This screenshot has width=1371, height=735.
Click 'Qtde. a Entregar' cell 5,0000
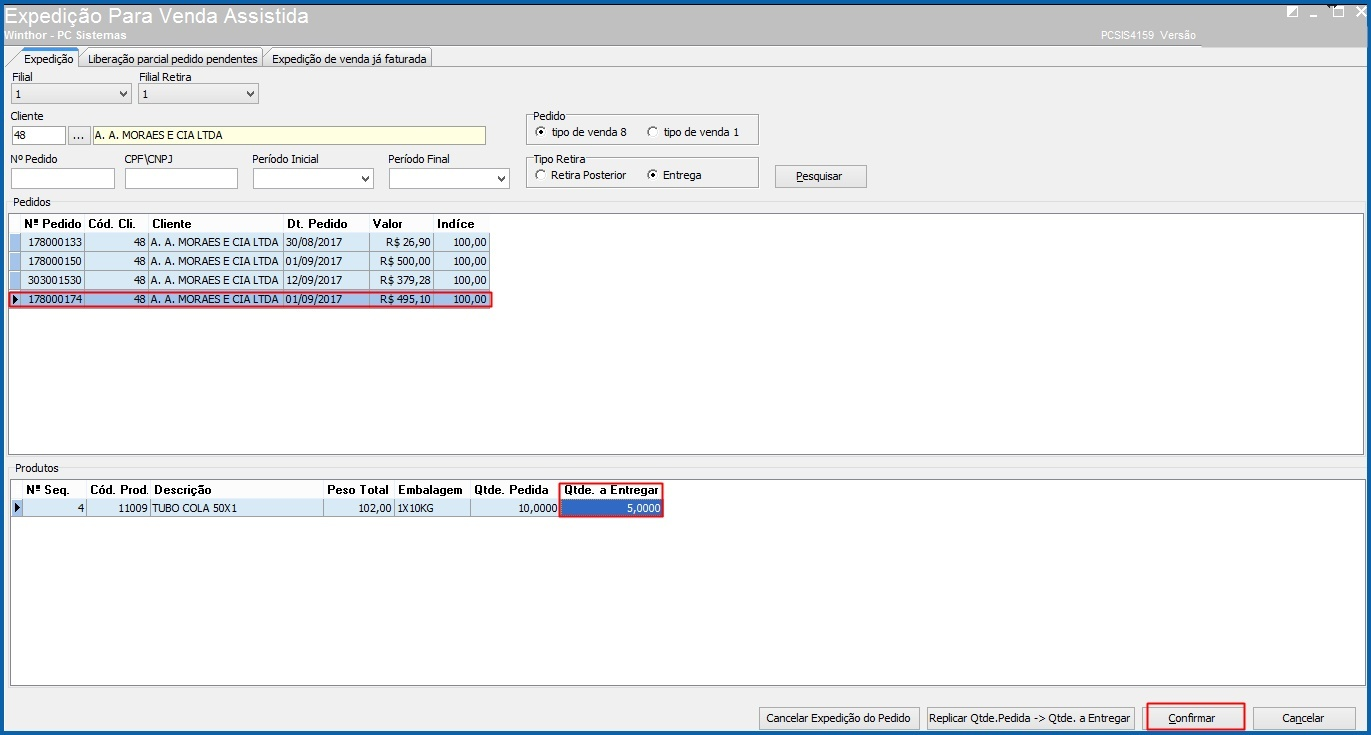pos(611,508)
